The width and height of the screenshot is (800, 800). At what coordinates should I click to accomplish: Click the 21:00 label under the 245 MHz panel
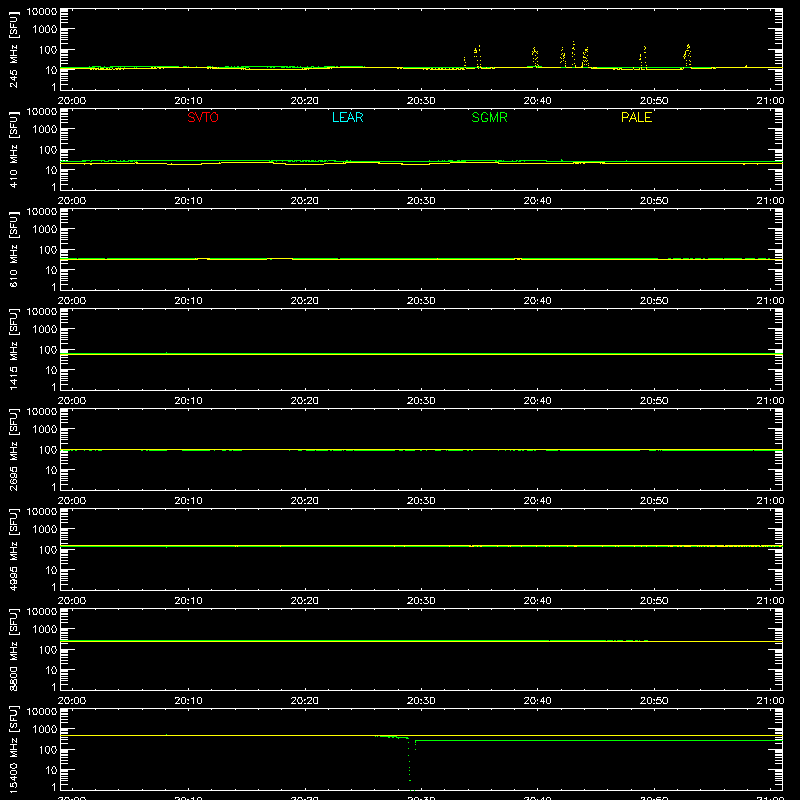pos(770,101)
